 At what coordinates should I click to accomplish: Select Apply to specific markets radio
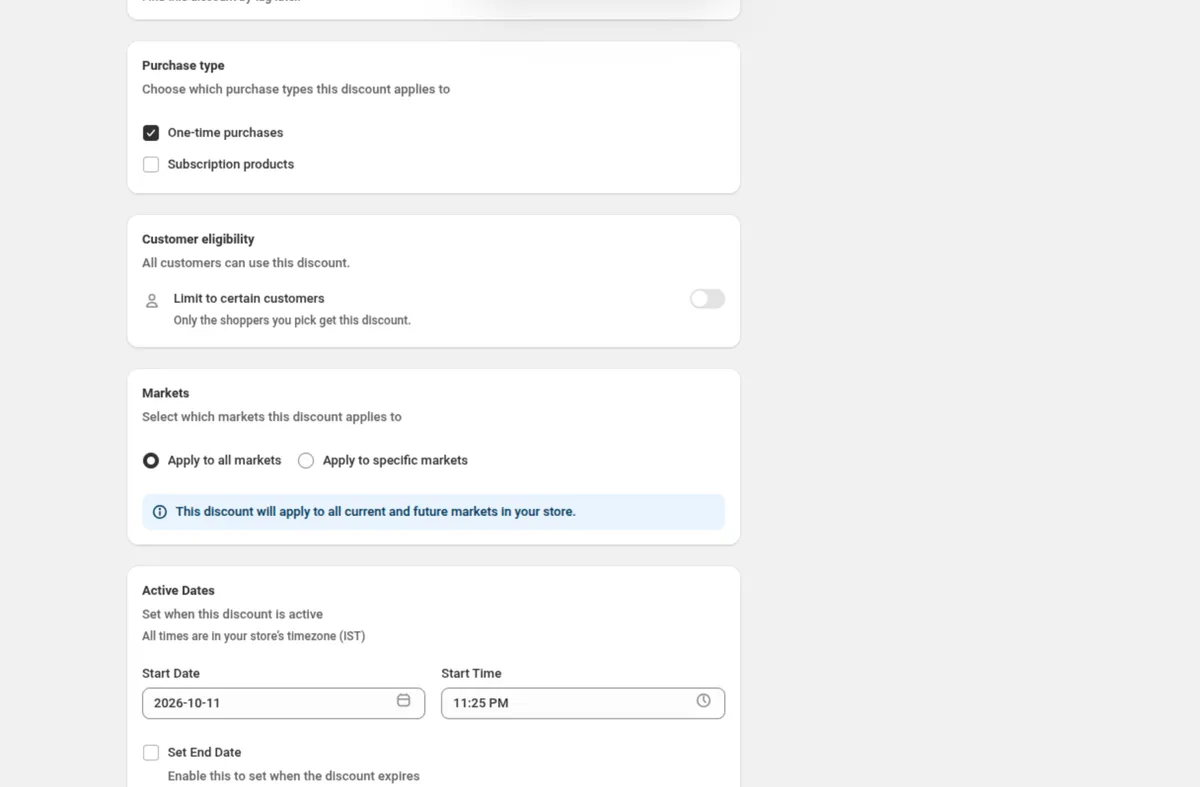[306, 461]
